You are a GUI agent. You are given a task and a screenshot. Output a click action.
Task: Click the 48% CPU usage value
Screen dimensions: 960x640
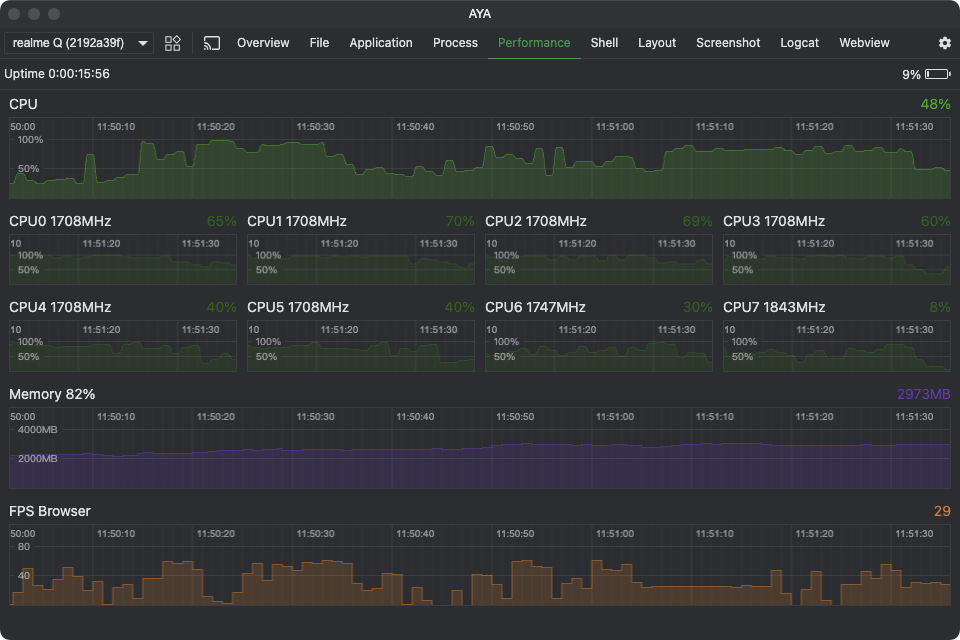click(x=936, y=104)
